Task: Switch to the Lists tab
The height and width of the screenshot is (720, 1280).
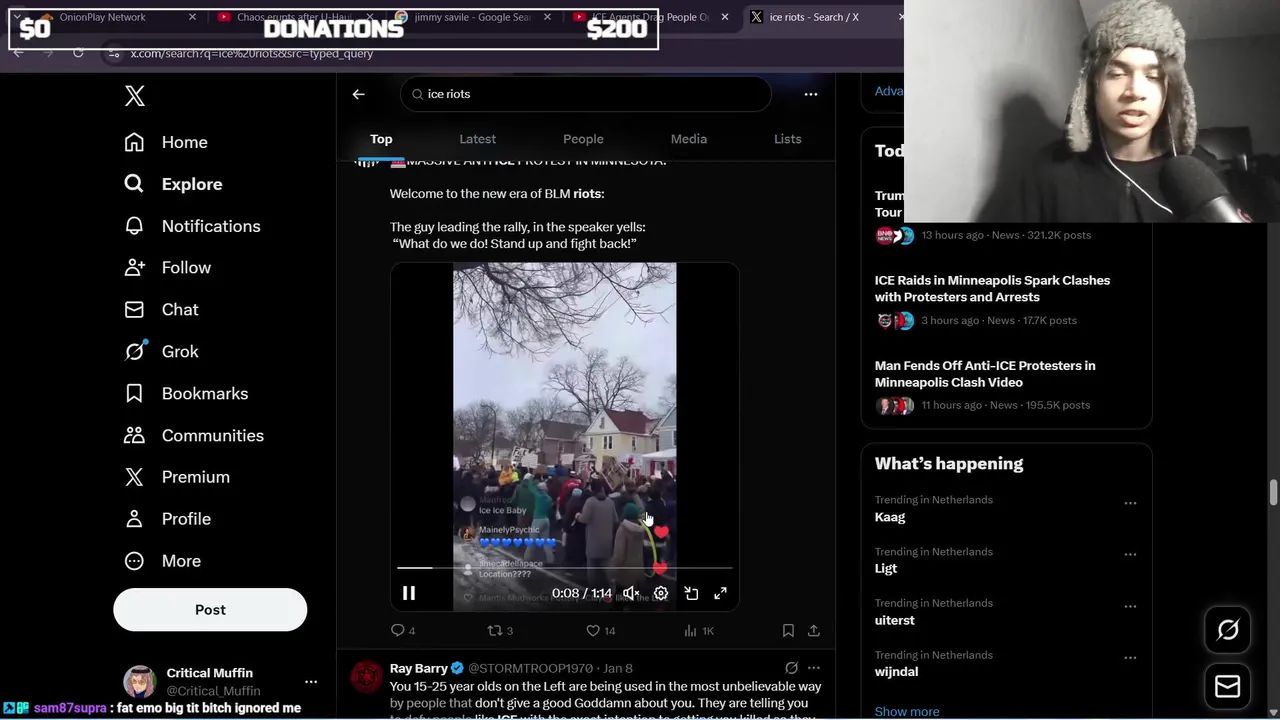Action: click(787, 139)
